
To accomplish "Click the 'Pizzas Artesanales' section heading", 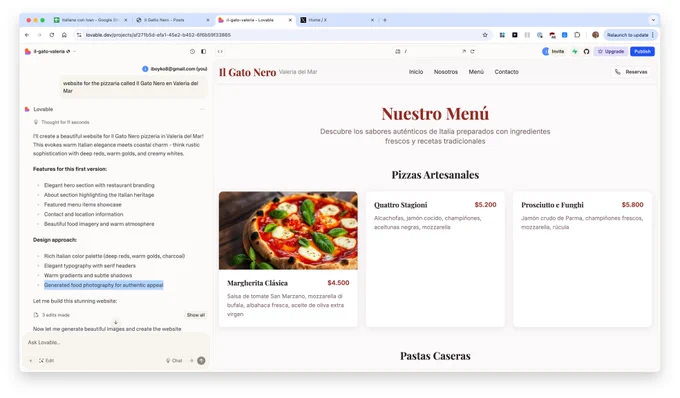I will pyautogui.click(x=435, y=175).
